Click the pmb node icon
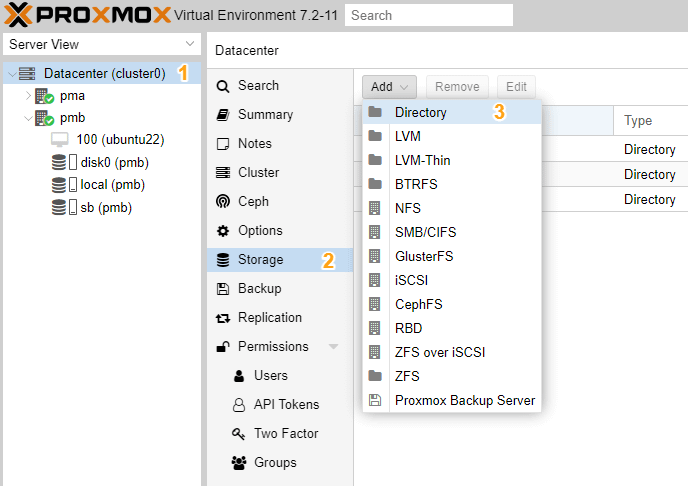This screenshot has width=688, height=486. 44,118
